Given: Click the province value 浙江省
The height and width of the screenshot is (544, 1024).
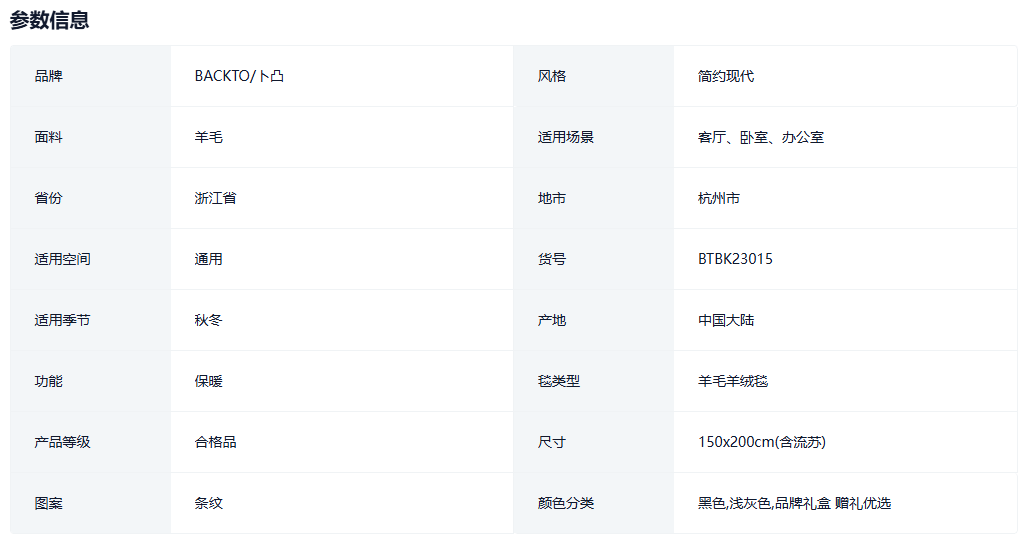Looking at the screenshot, I should 215,198.
